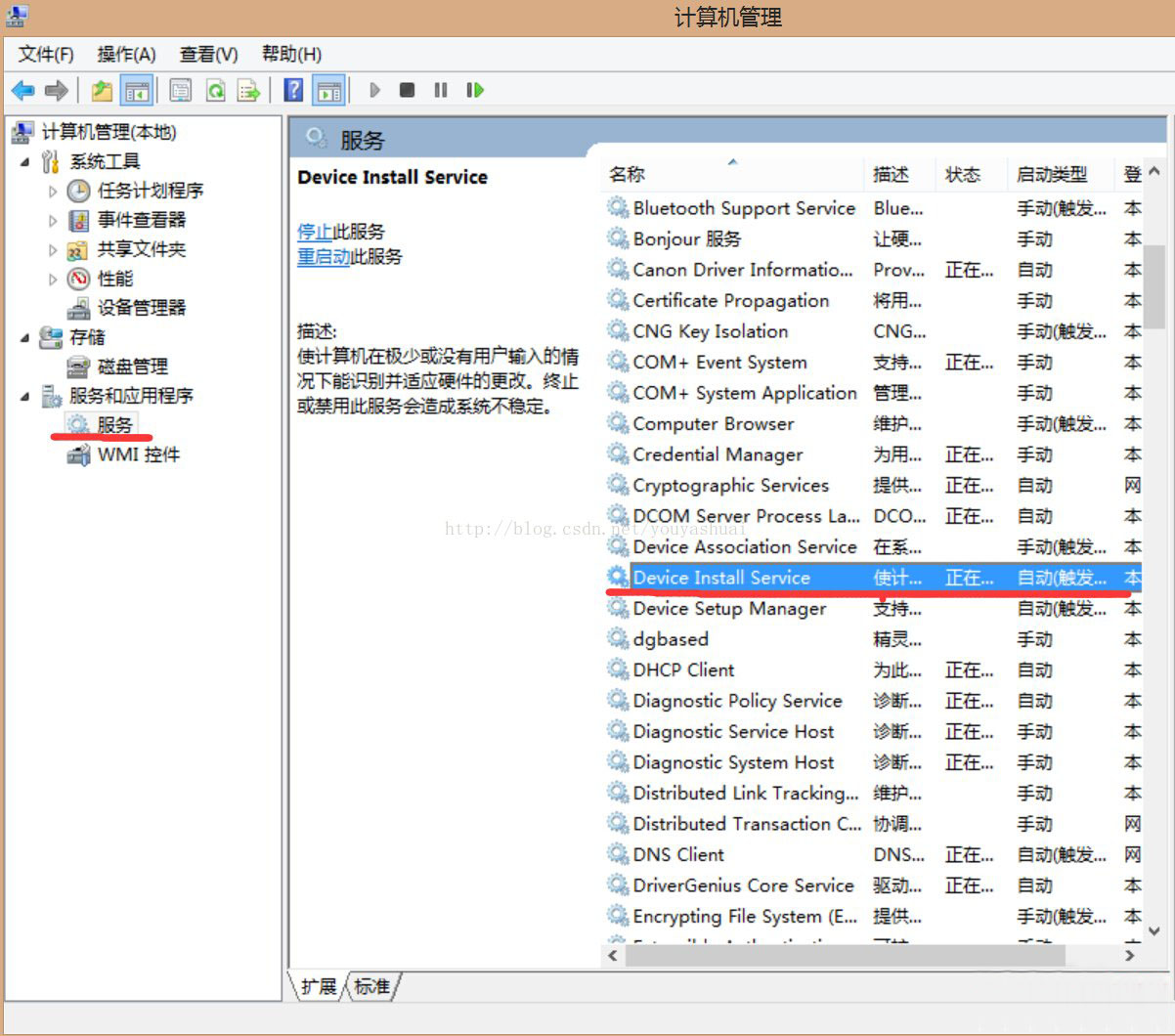Open Properties via the toolbar icon

180,90
